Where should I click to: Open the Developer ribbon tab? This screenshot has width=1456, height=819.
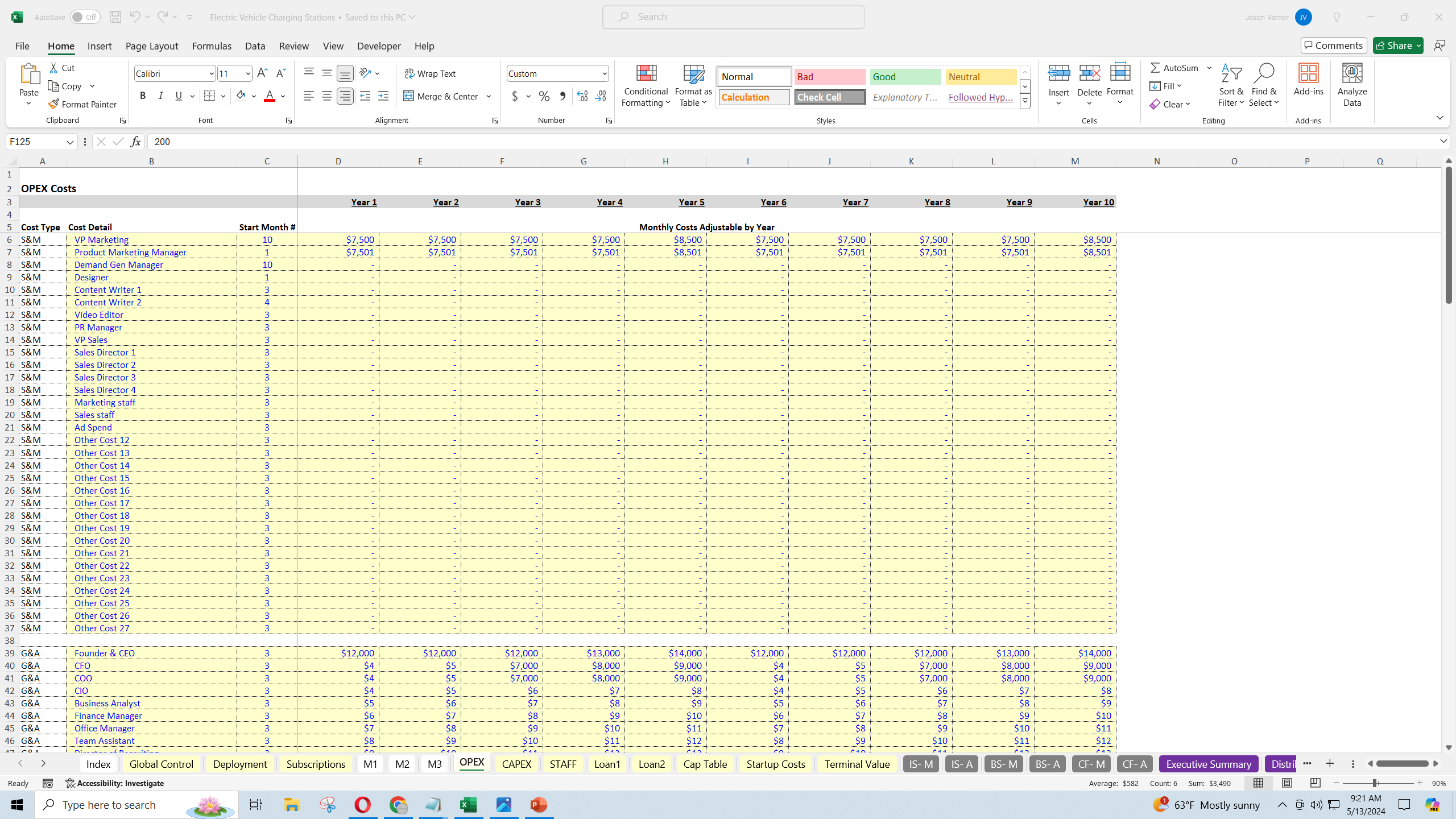(x=379, y=46)
